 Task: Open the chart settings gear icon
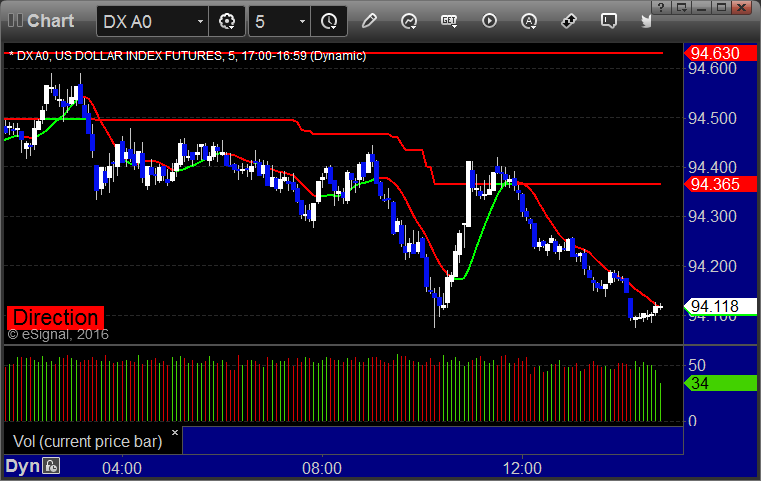click(x=227, y=21)
